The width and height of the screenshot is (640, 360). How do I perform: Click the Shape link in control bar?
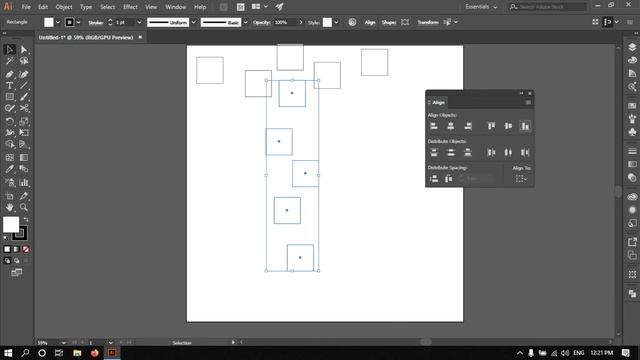[389, 22]
